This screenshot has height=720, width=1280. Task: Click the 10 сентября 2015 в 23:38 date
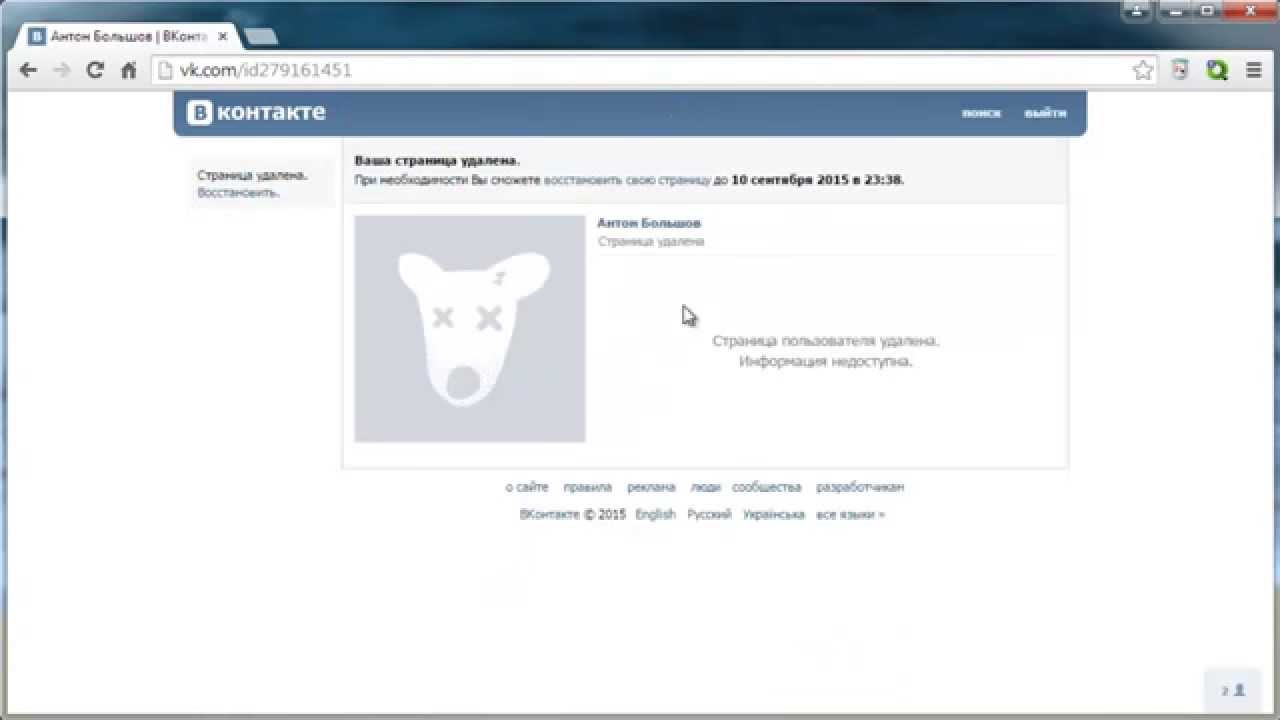point(817,180)
